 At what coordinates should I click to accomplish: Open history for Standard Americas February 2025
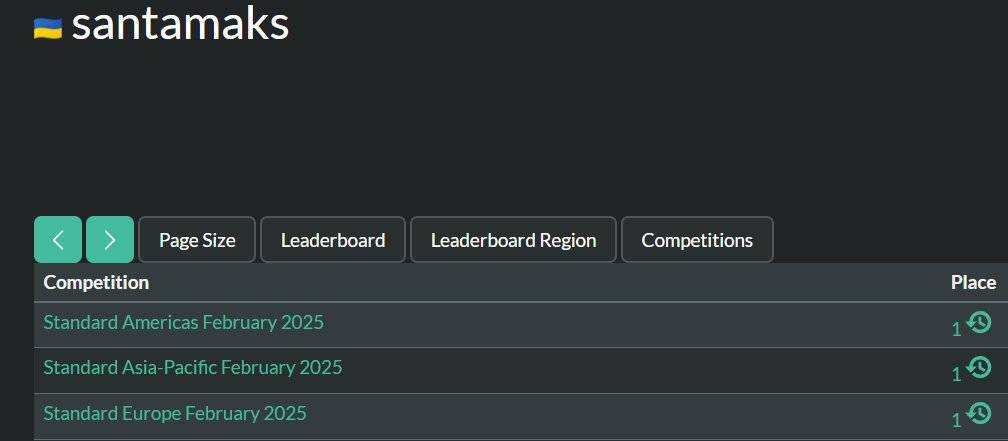980,322
